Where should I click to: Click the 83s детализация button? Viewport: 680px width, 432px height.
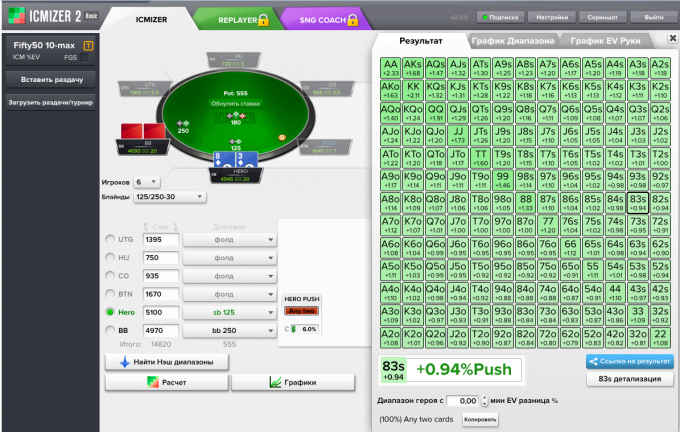point(630,379)
